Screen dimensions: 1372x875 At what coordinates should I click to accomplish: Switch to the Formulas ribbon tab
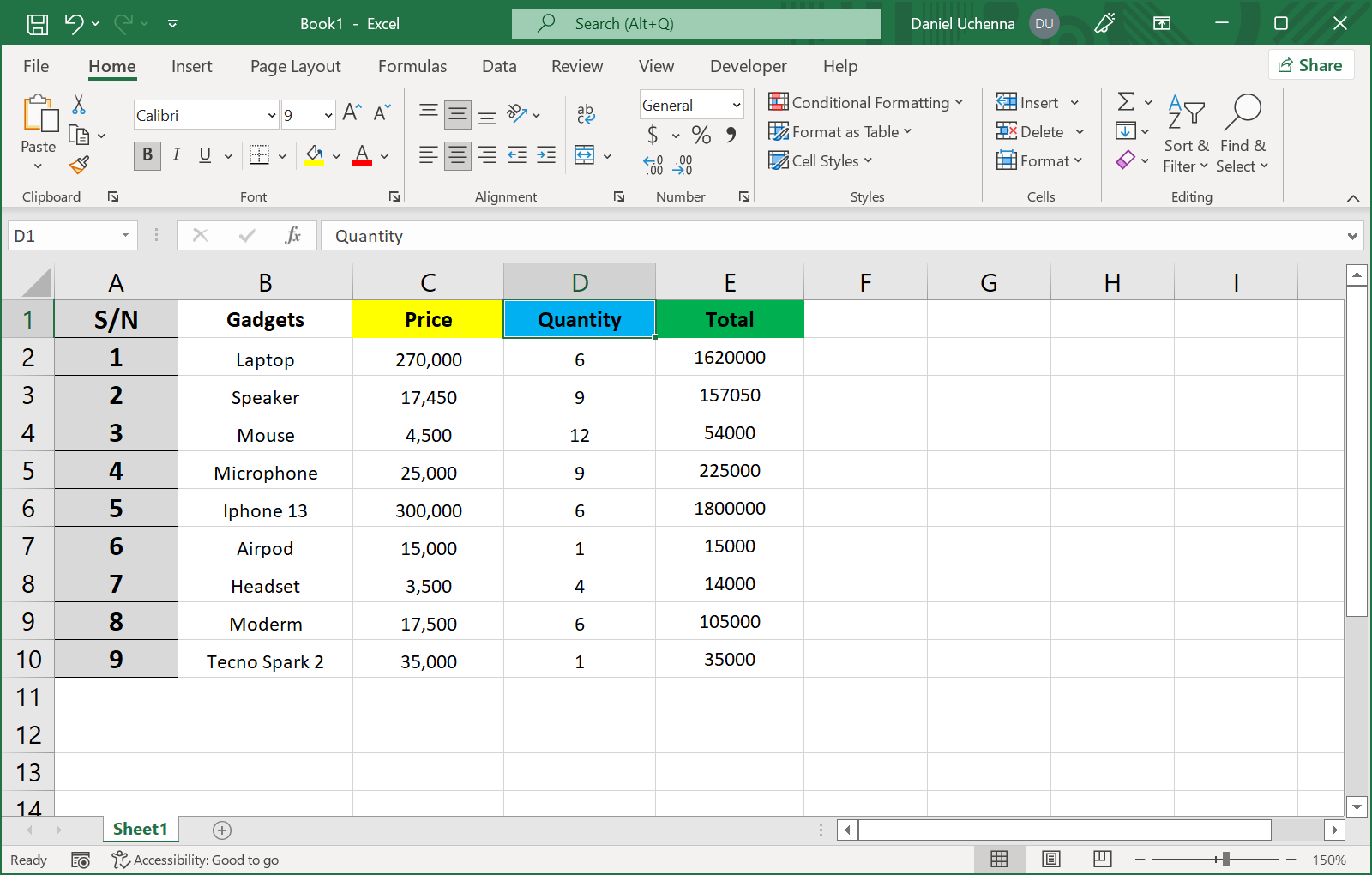tap(412, 66)
